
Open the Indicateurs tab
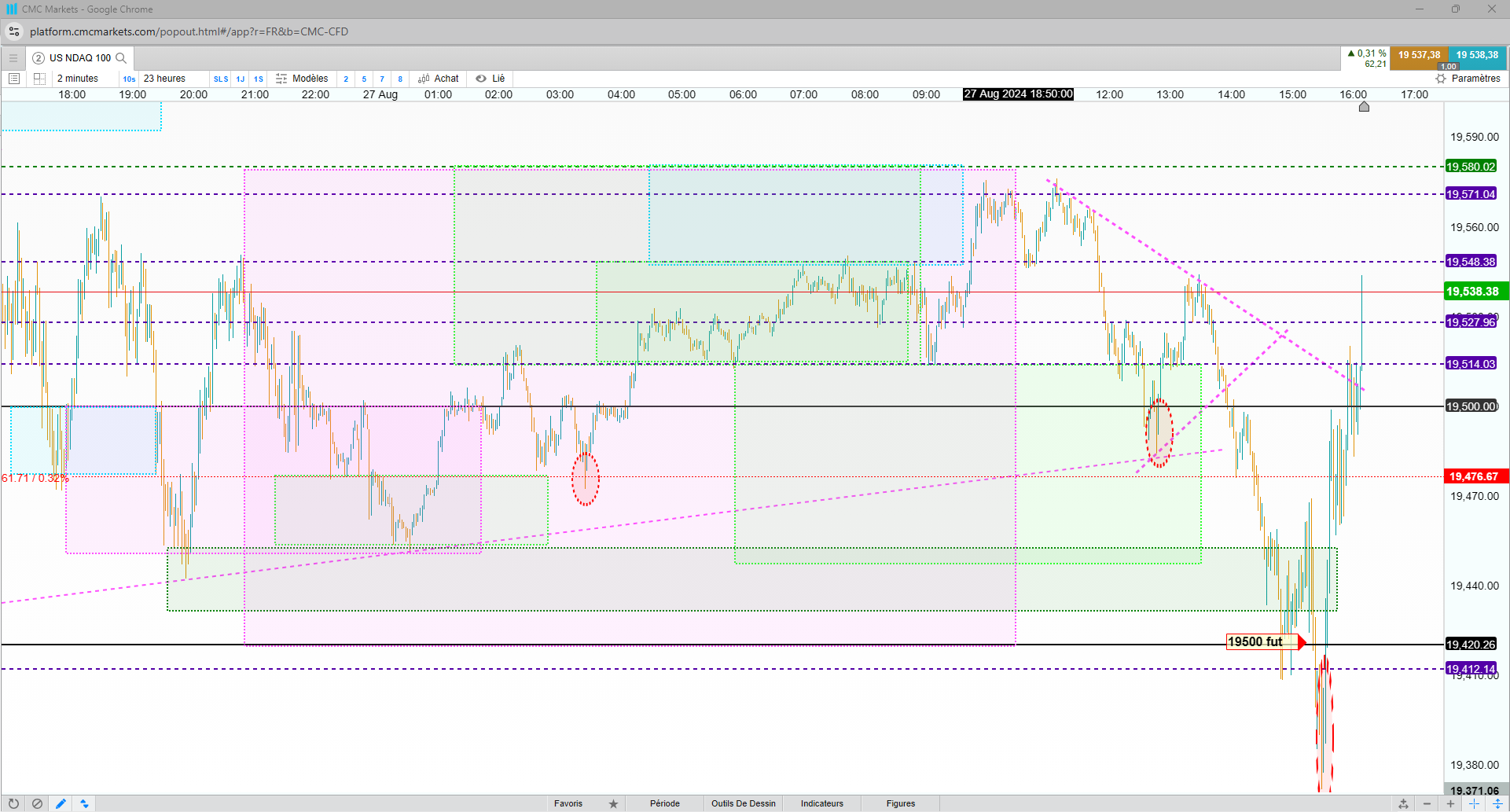(x=822, y=803)
